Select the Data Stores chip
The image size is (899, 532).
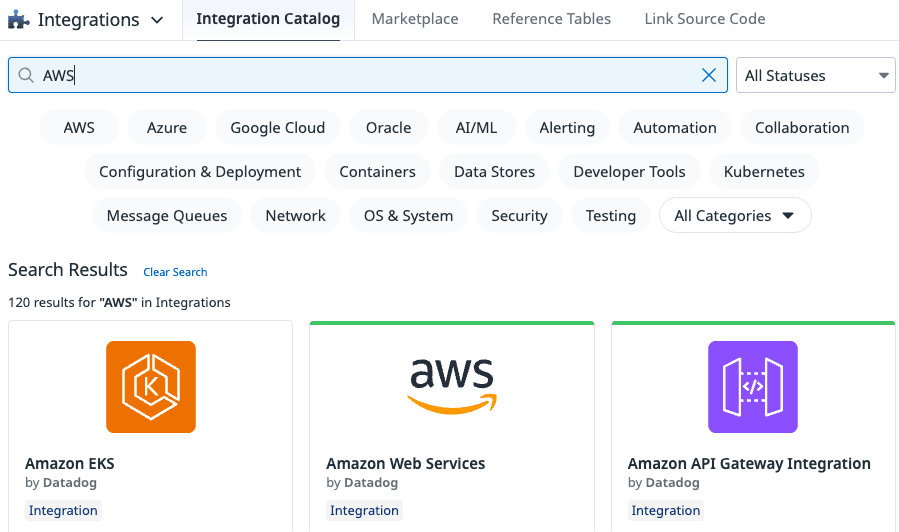pyautogui.click(x=494, y=171)
